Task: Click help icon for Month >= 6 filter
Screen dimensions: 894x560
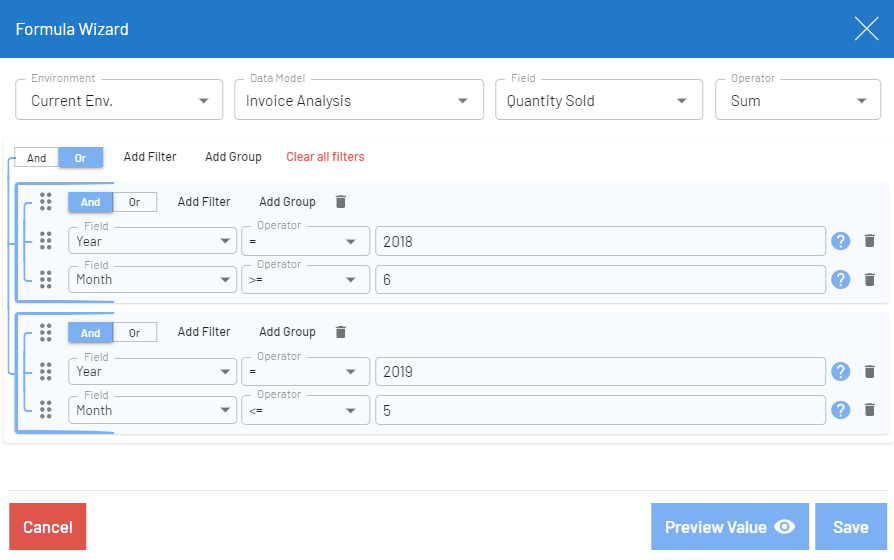Action: (x=842, y=280)
